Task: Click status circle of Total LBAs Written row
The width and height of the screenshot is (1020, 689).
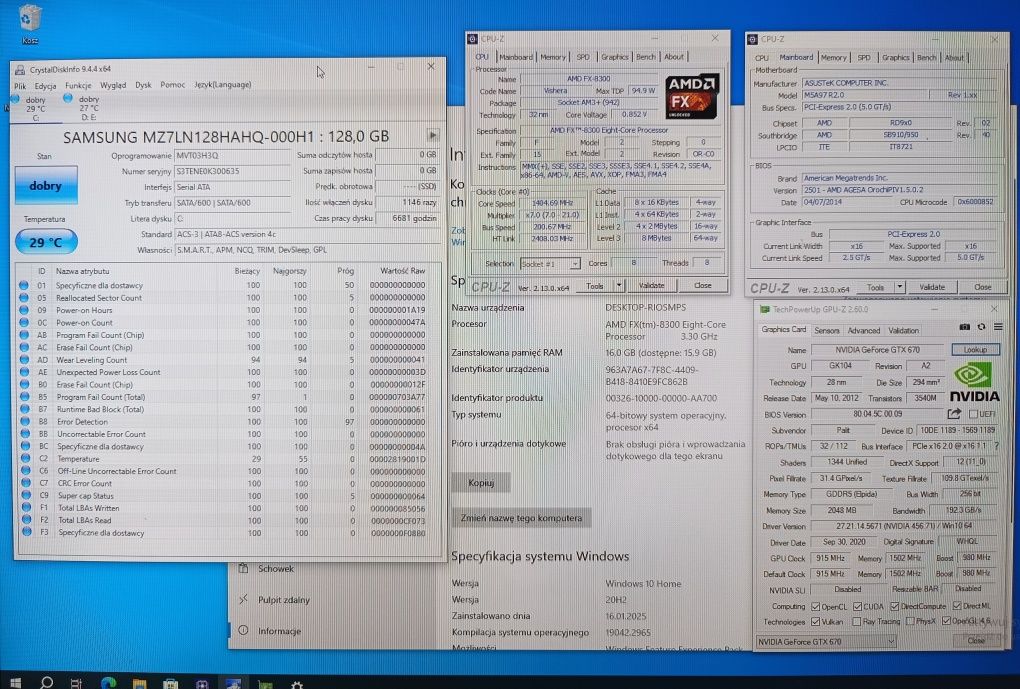Action: click(26, 507)
